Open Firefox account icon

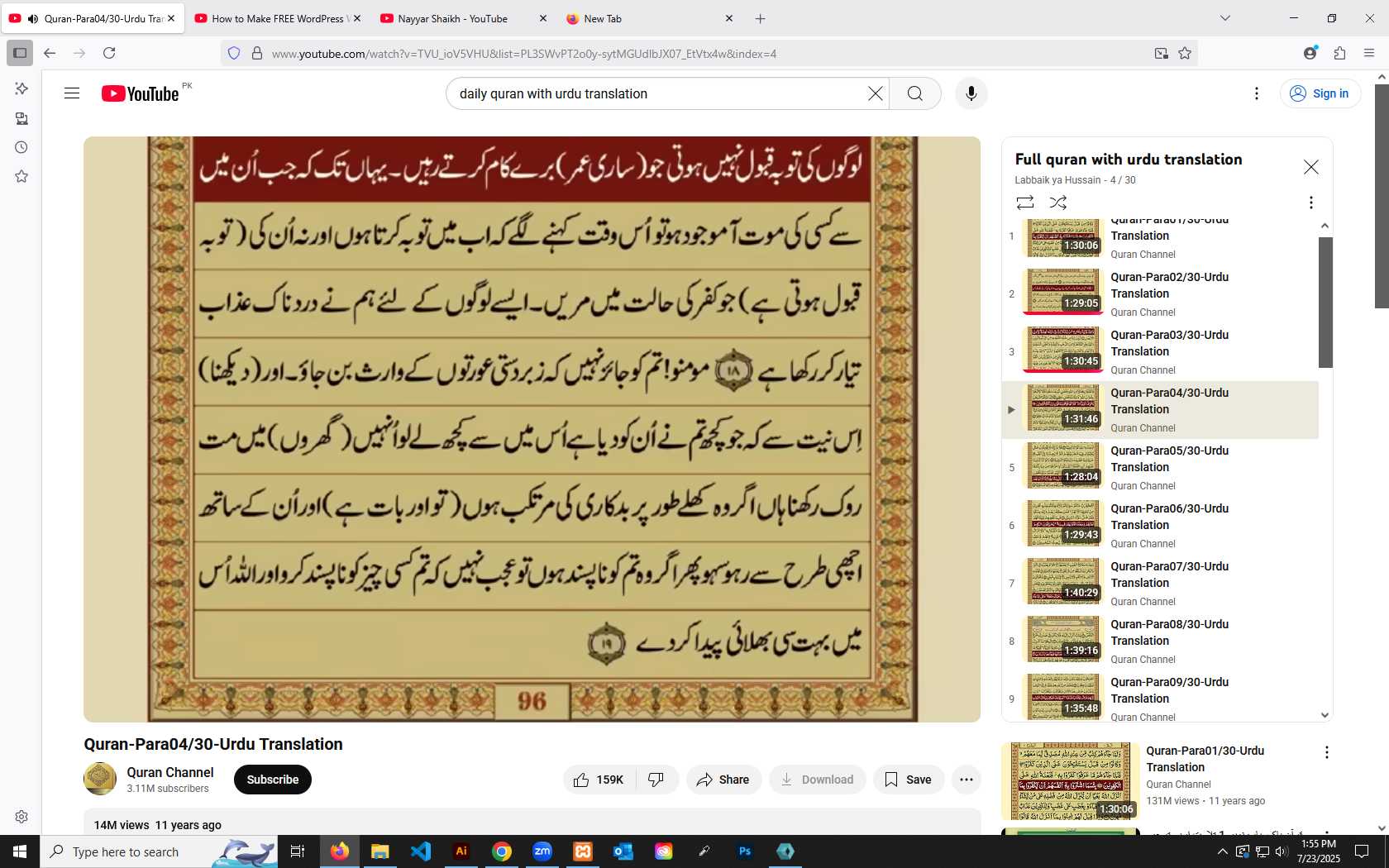(x=1310, y=53)
